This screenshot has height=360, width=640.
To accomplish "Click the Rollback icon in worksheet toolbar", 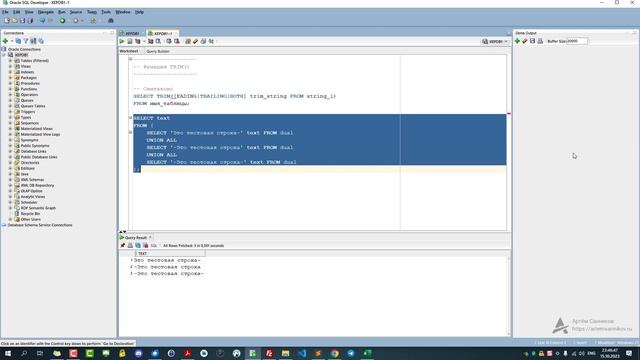I will pyautogui.click(x=176, y=41).
